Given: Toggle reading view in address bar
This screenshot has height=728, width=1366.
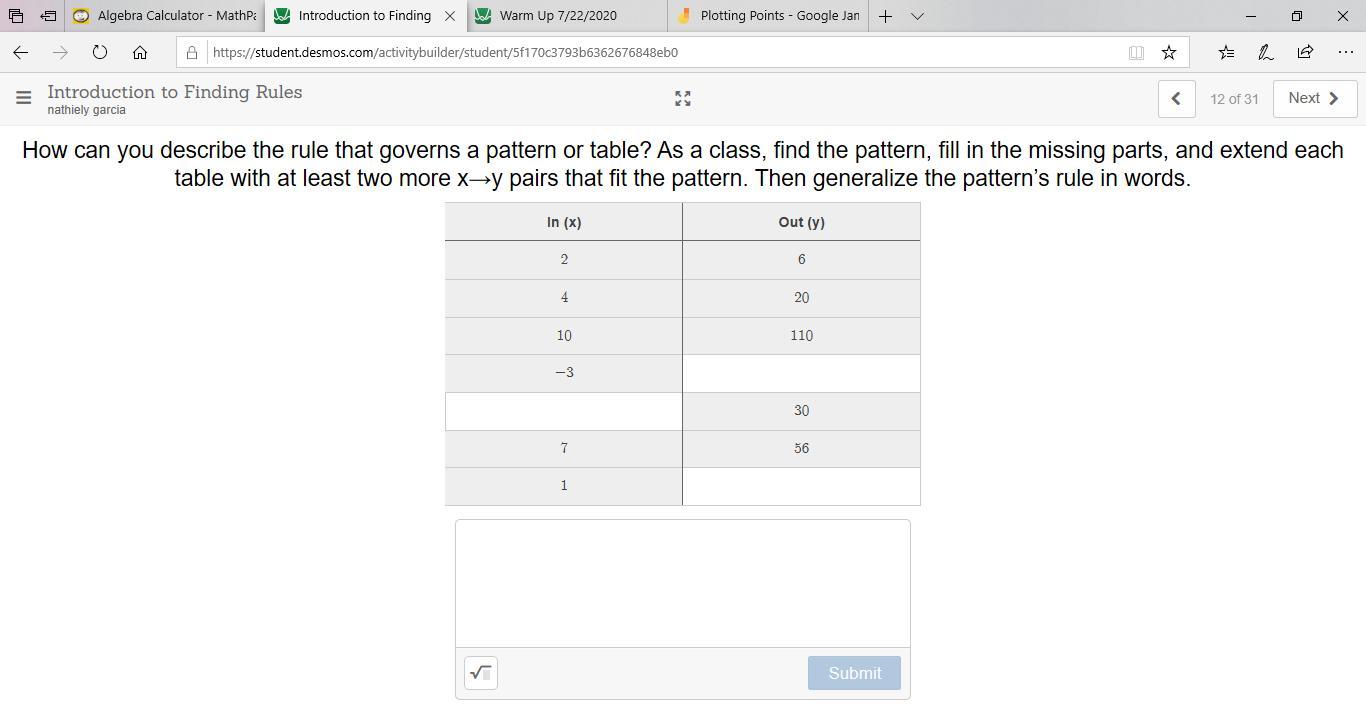Looking at the screenshot, I should (x=1136, y=52).
